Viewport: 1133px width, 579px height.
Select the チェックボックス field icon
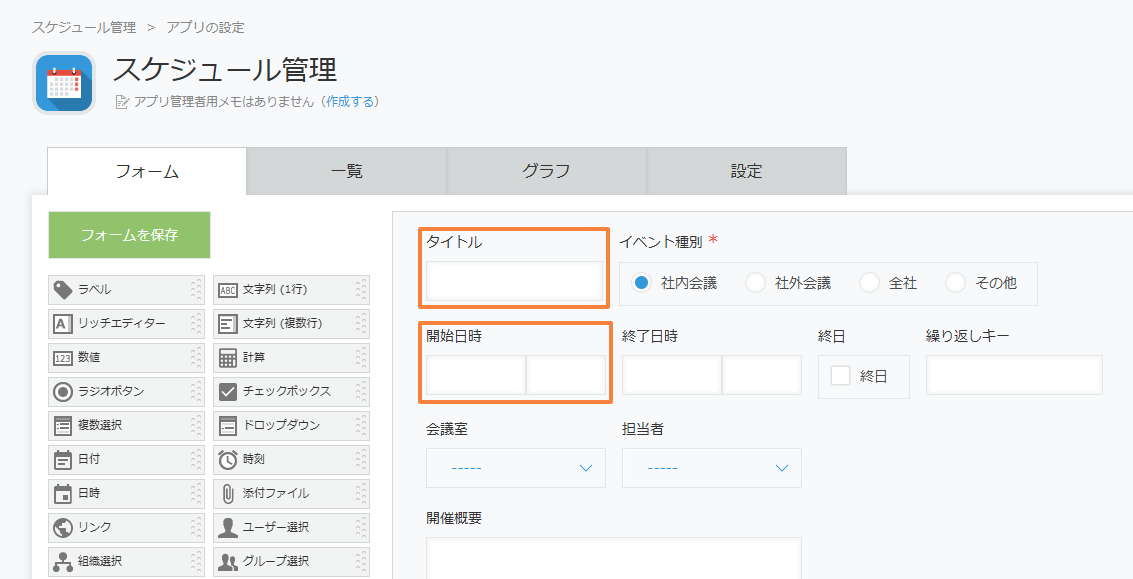pyautogui.click(x=228, y=392)
